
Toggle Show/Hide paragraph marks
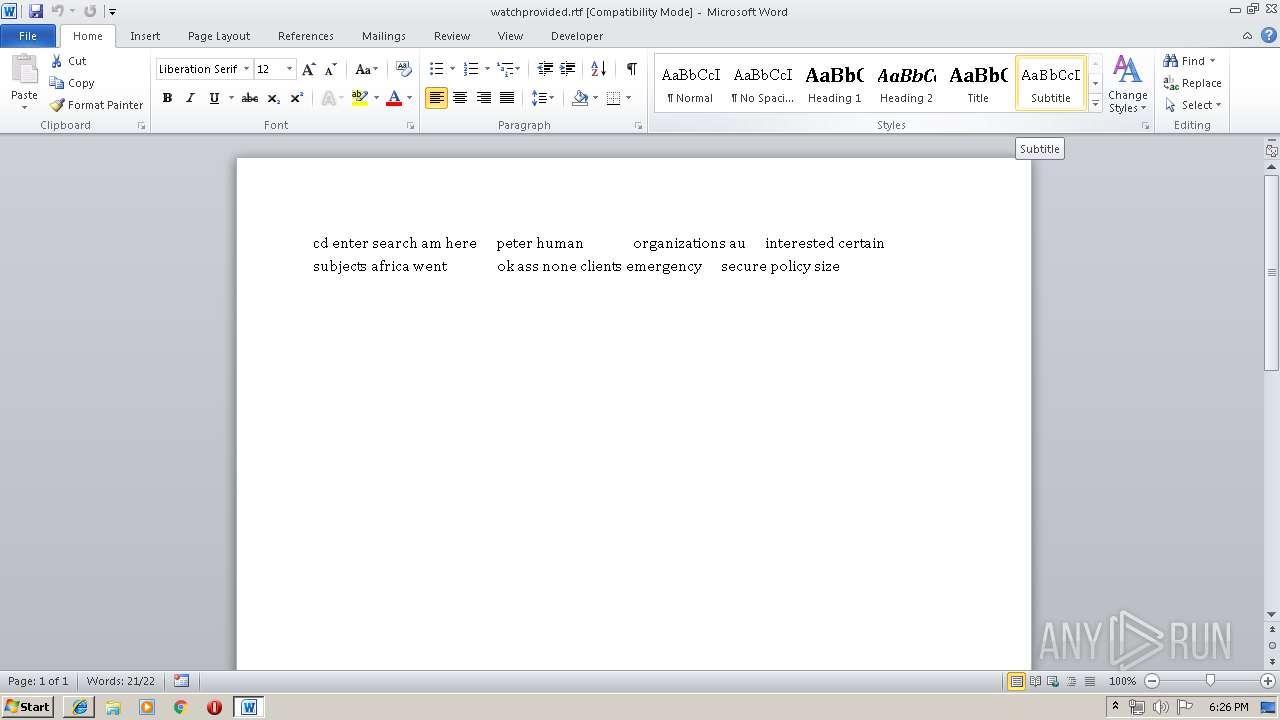tap(632, 69)
